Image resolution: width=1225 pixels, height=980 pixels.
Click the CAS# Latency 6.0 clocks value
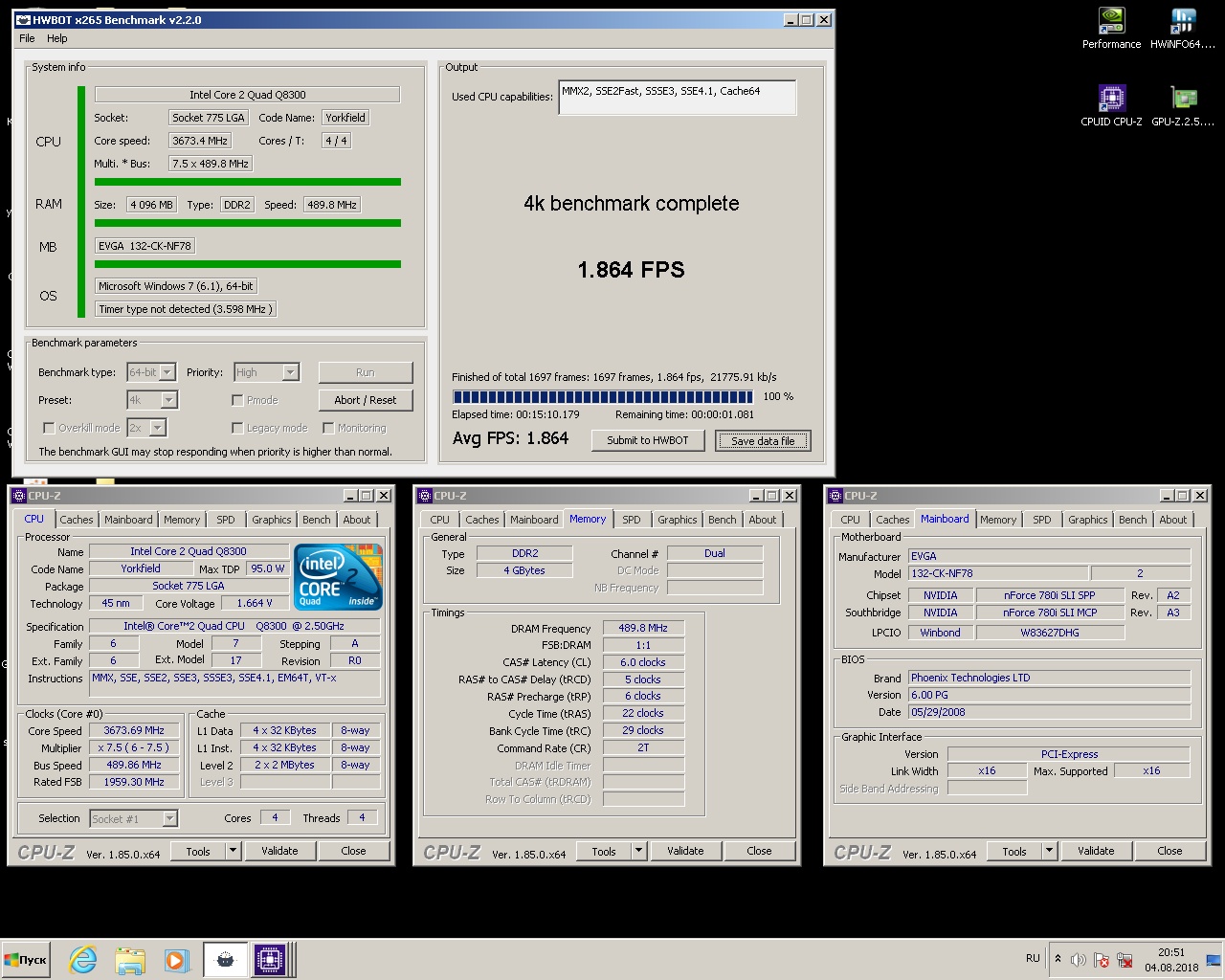(643, 662)
